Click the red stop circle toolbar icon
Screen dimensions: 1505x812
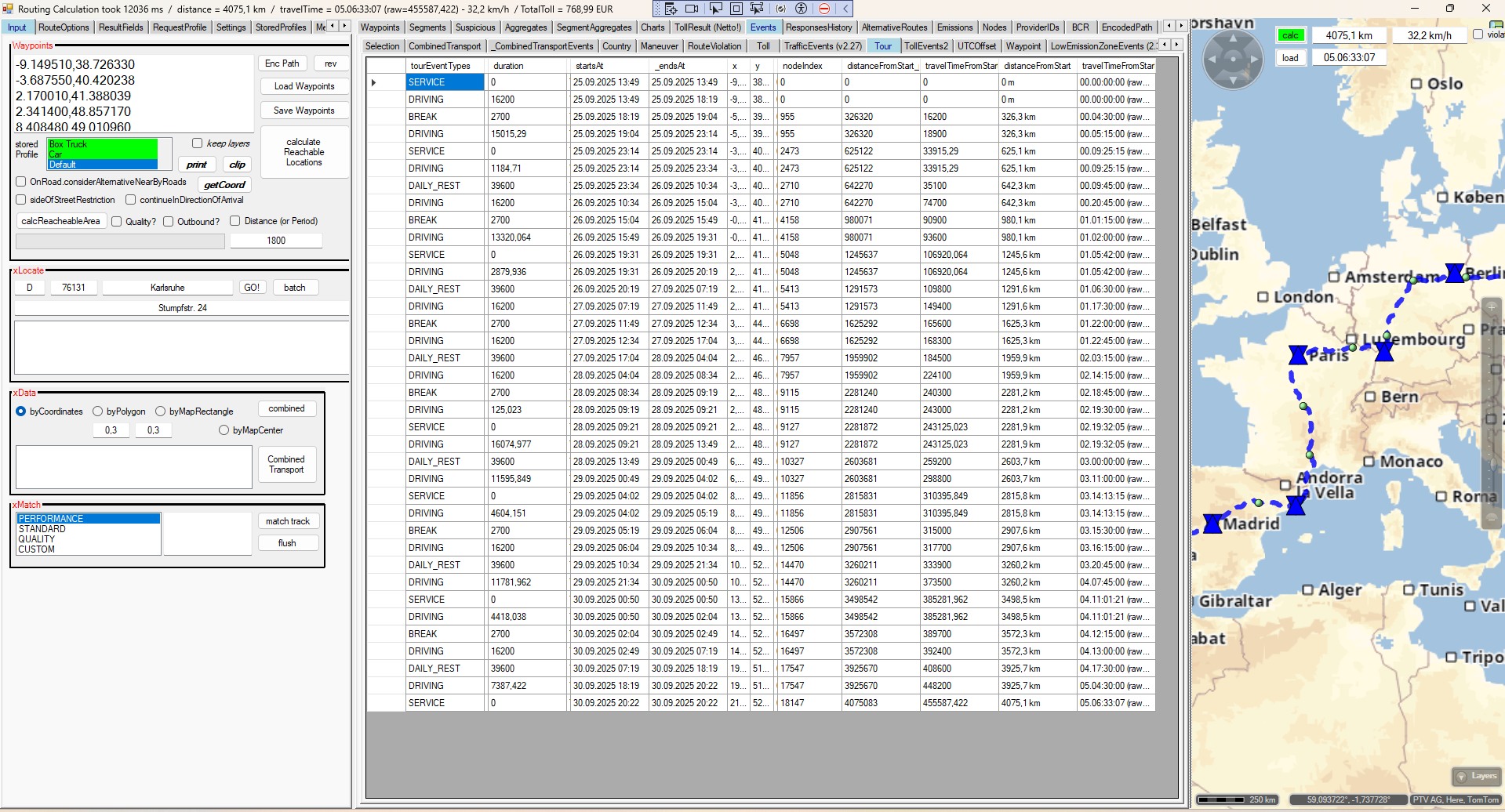tap(823, 9)
